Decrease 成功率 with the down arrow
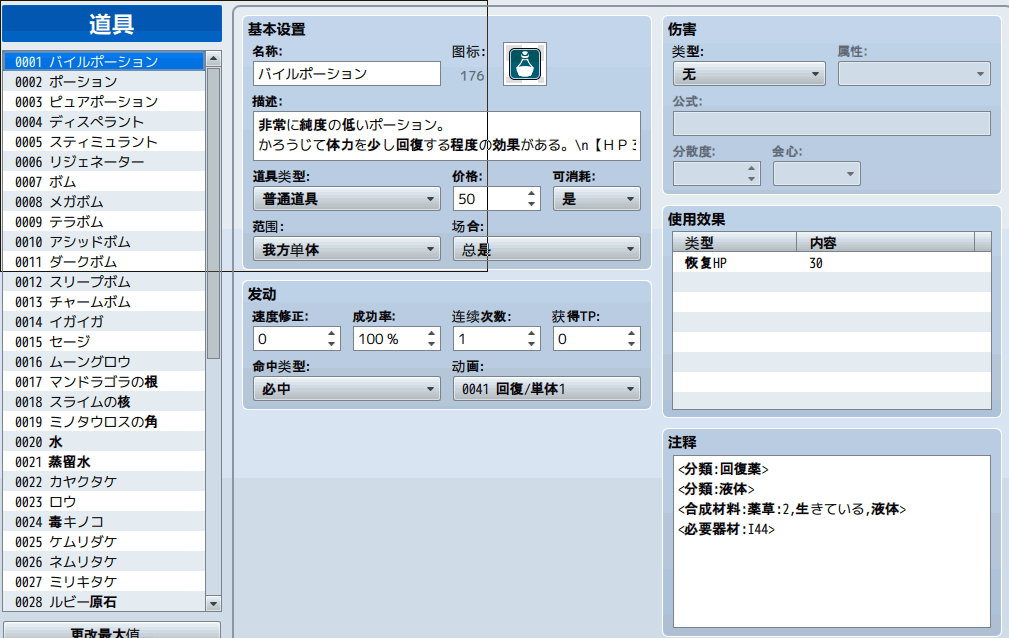The height and width of the screenshot is (638, 1009). [x=432, y=344]
